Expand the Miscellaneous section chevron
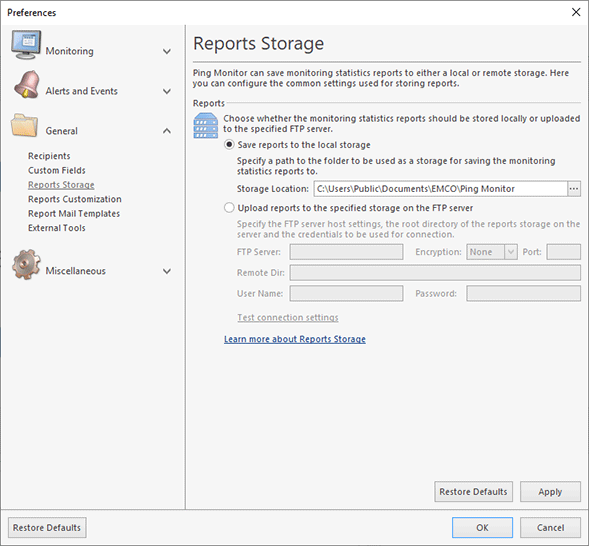 tap(167, 271)
